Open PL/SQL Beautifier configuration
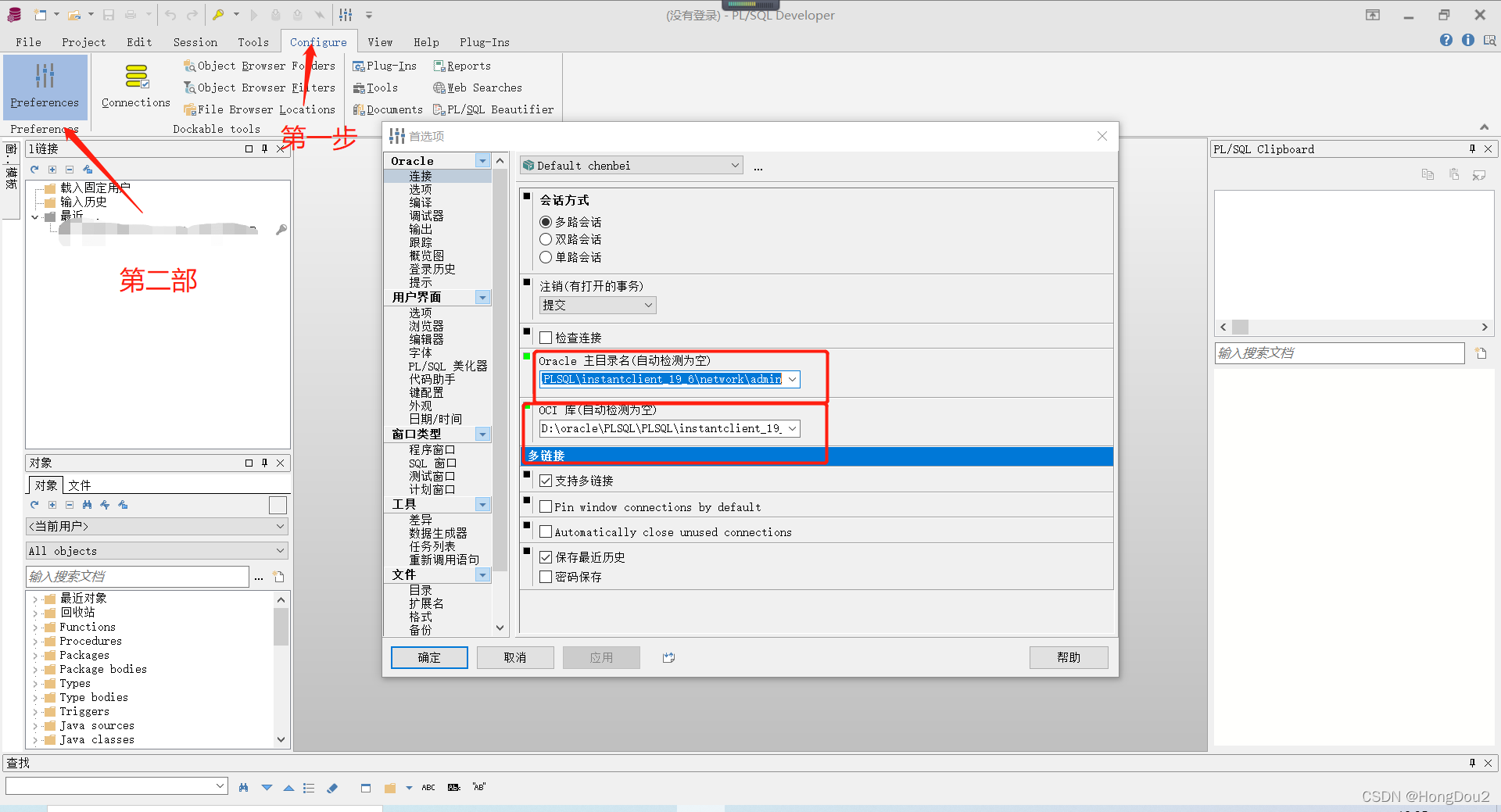The height and width of the screenshot is (812, 1501). (493, 110)
